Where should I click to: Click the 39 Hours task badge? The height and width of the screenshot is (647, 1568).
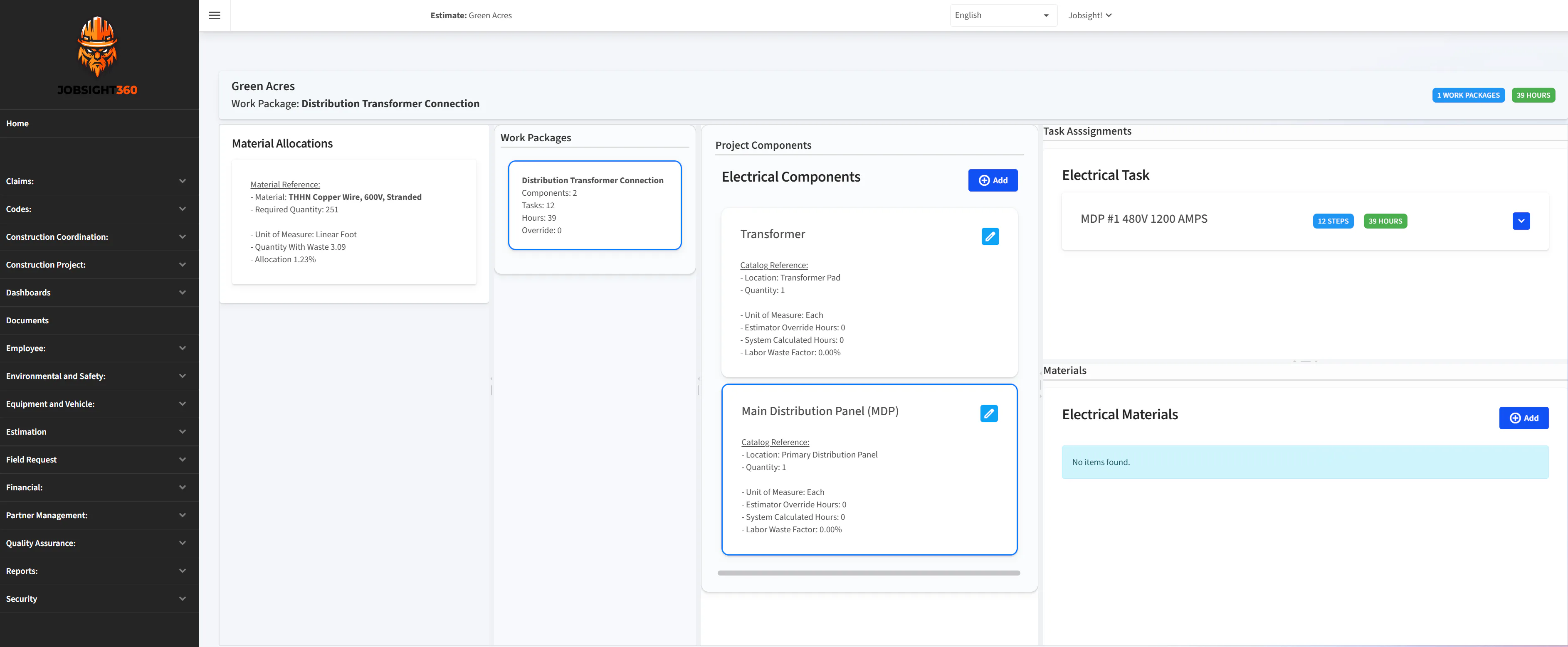click(x=1385, y=221)
